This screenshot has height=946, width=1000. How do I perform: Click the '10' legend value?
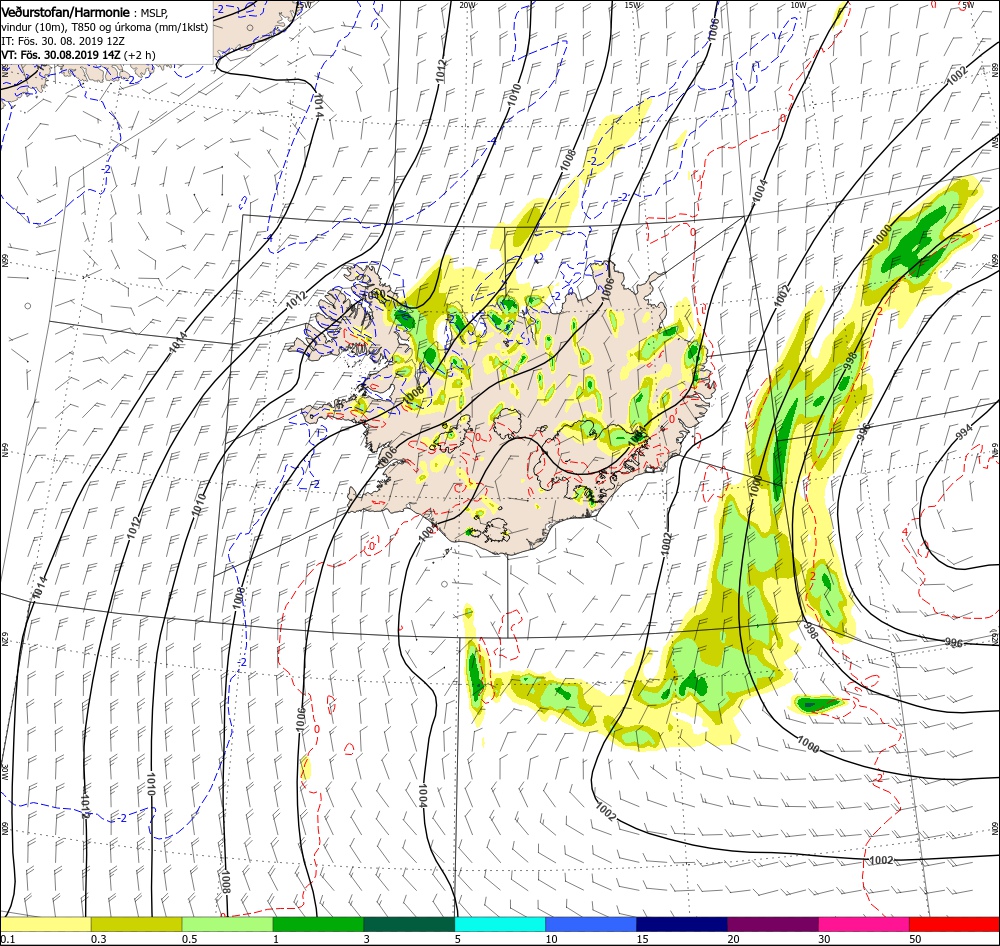coord(552,939)
